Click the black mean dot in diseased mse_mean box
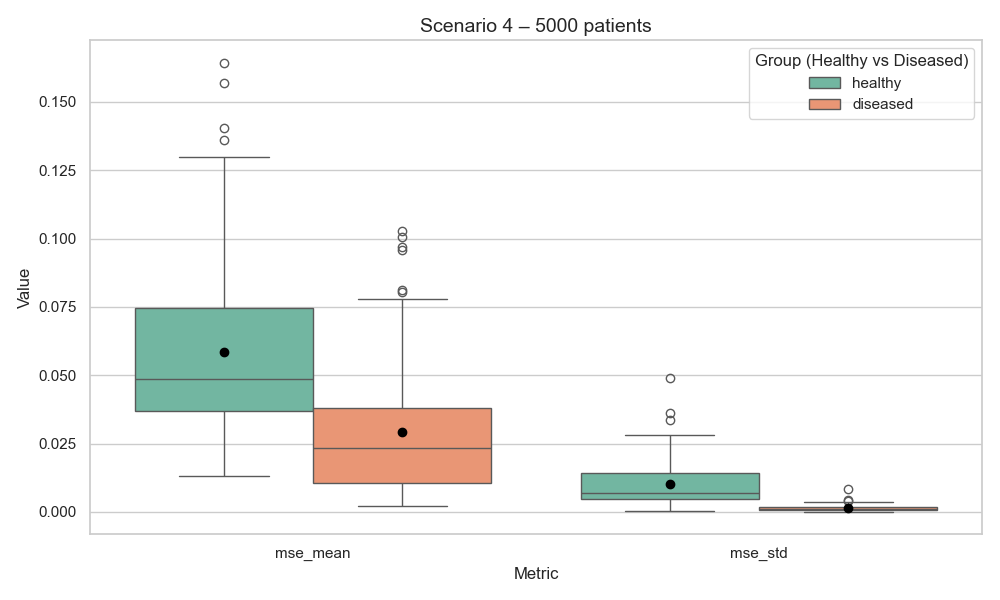This screenshot has width=1000, height=600. pyautogui.click(x=402, y=432)
